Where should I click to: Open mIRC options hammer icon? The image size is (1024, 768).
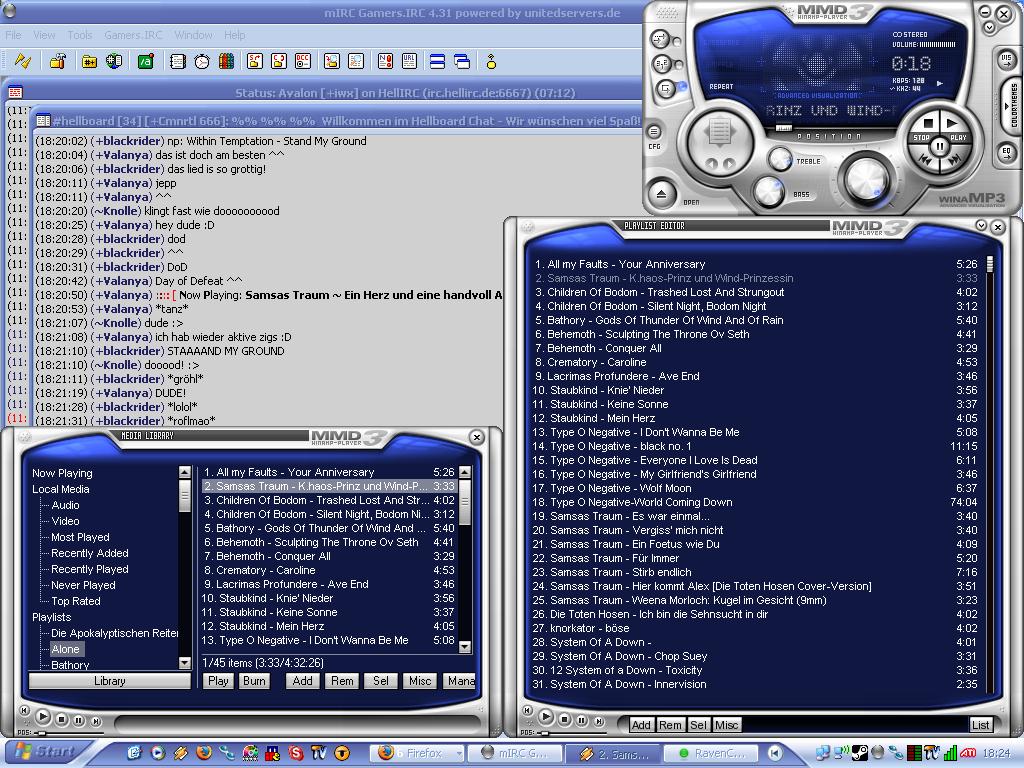pyautogui.click(x=57, y=61)
